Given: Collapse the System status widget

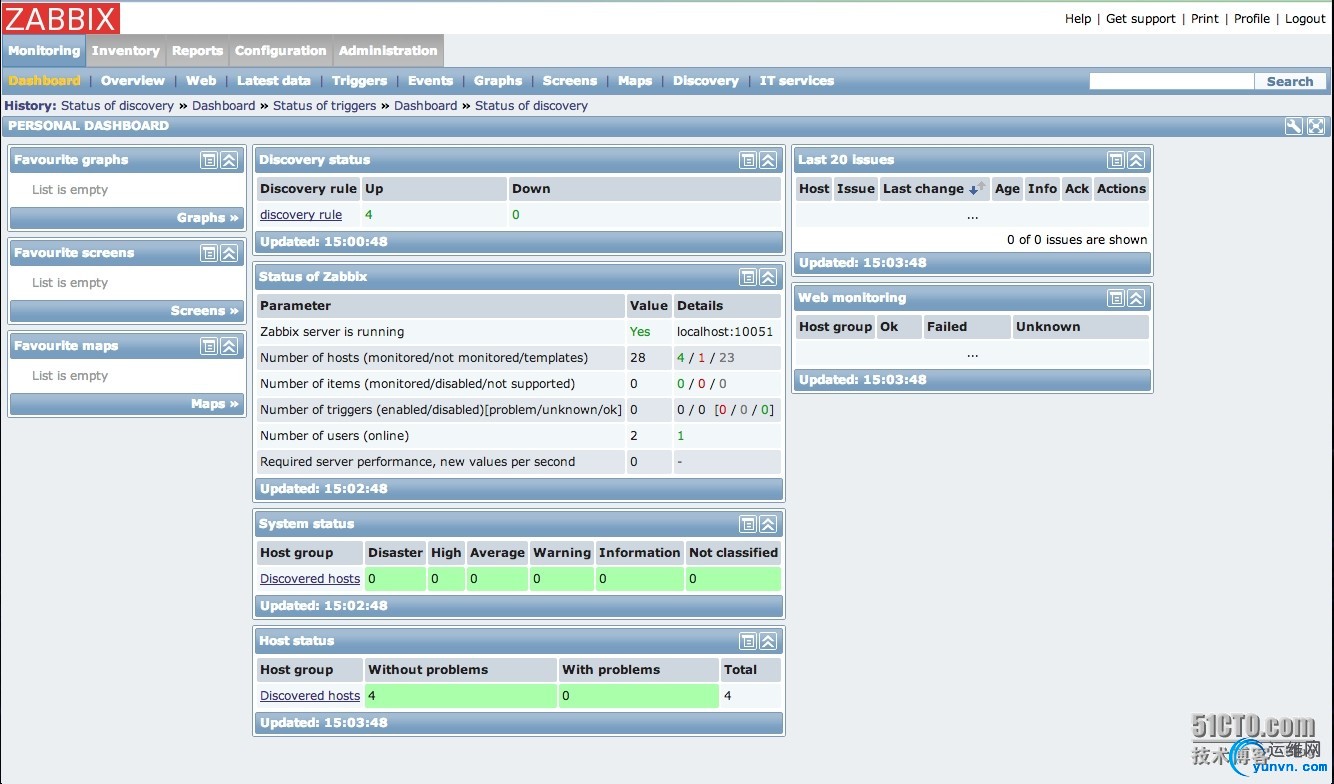Looking at the screenshot, I should pos(768,524).
